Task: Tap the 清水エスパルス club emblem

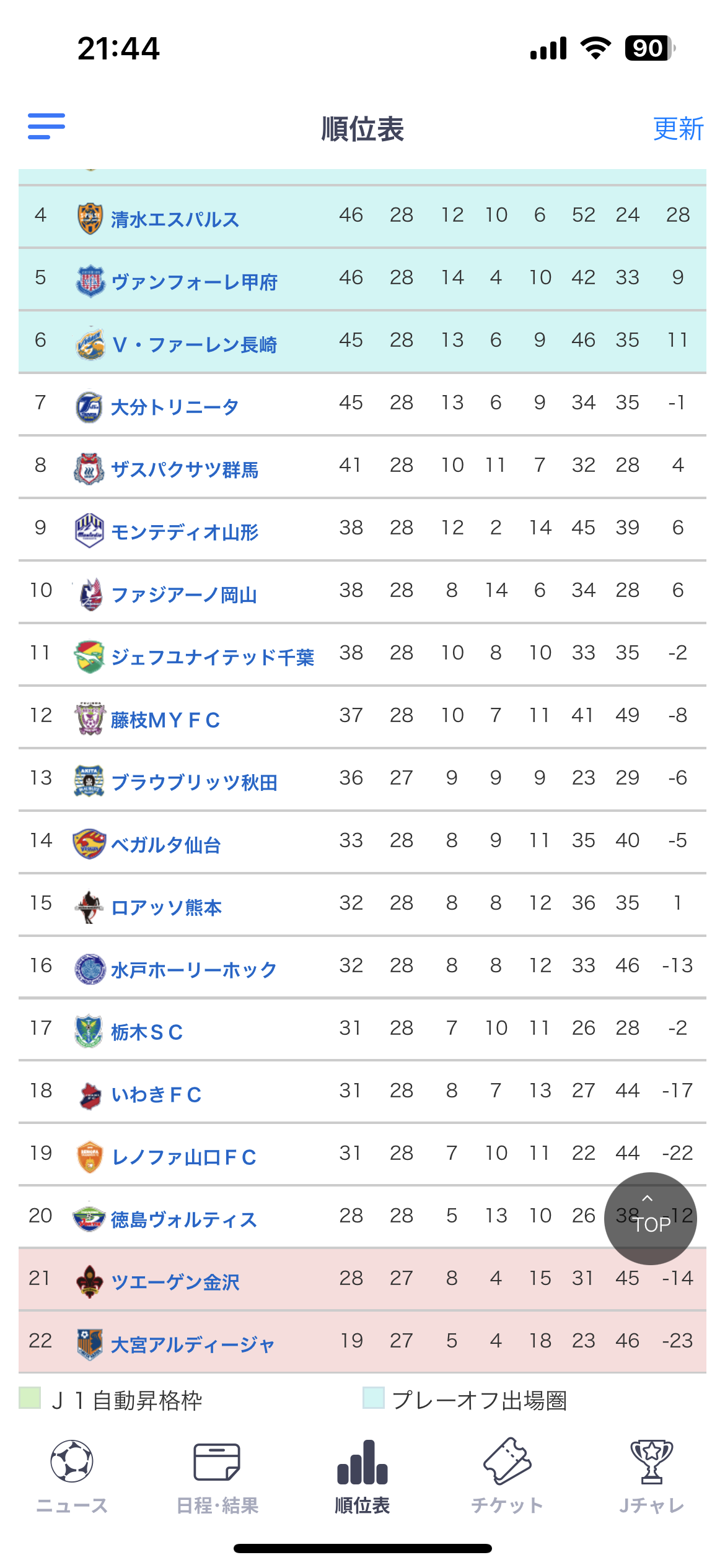Action: pos(90,218)
